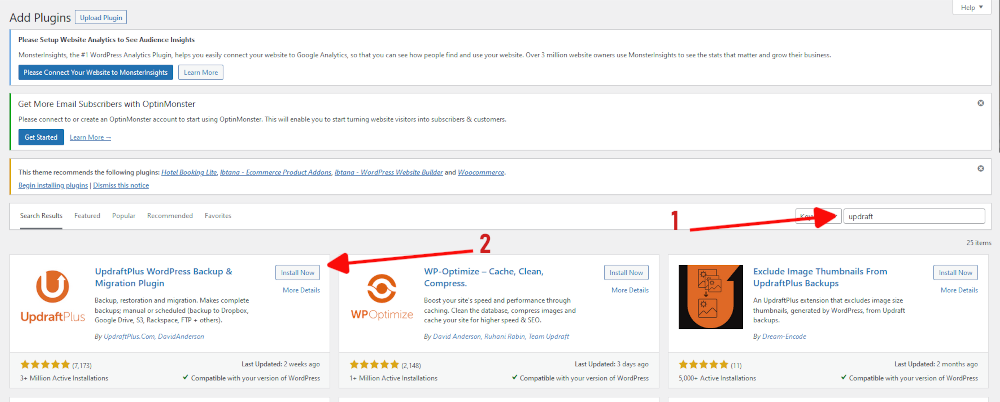This screenshot has width=1000, height=402.
Task: Dismiss the theme recommended plugins notice
Action: 980,168
